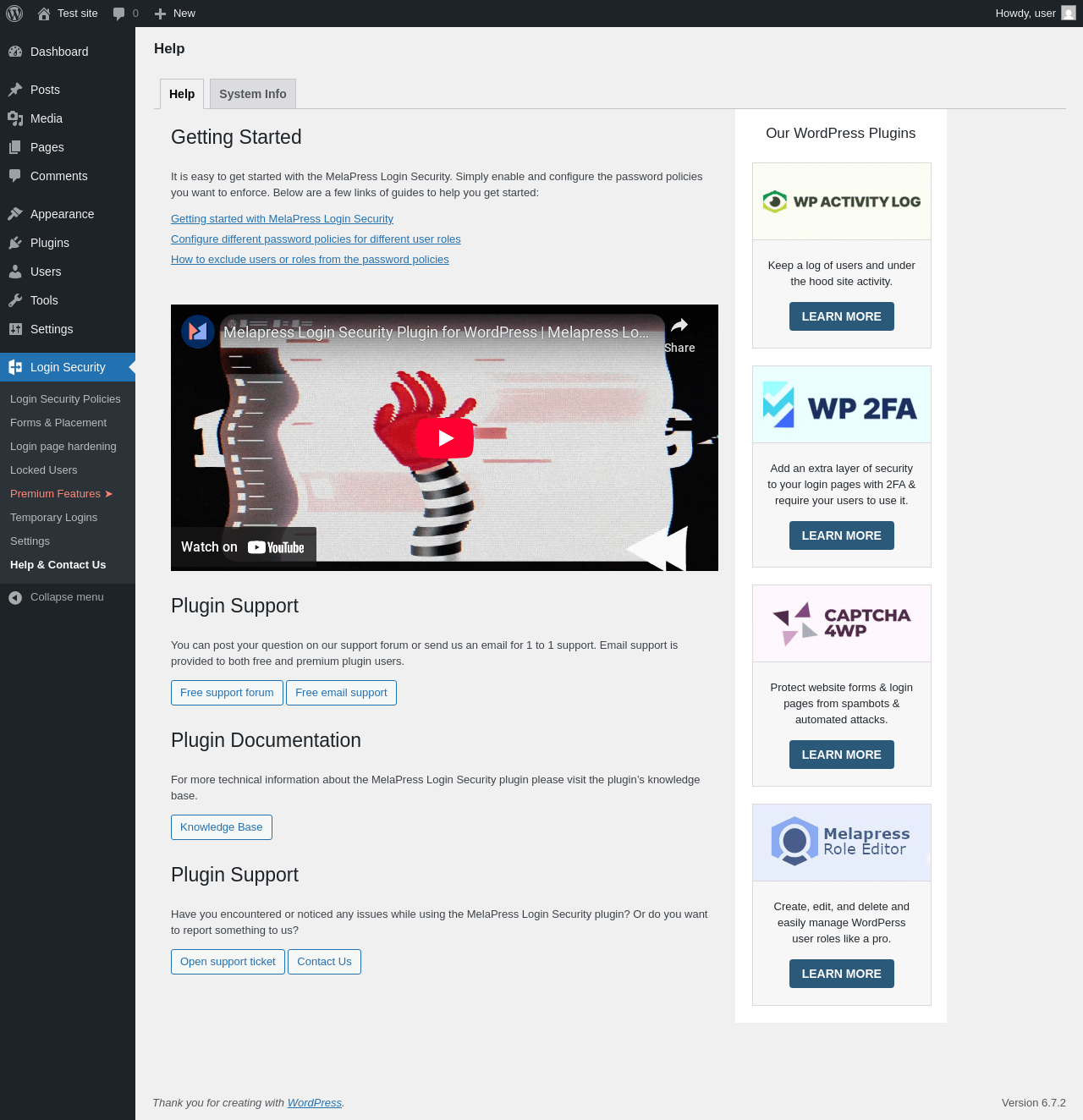Open Getting started with MelaPress Login Security link
The image size is (1083, 1120).
[x=282, y=219]
